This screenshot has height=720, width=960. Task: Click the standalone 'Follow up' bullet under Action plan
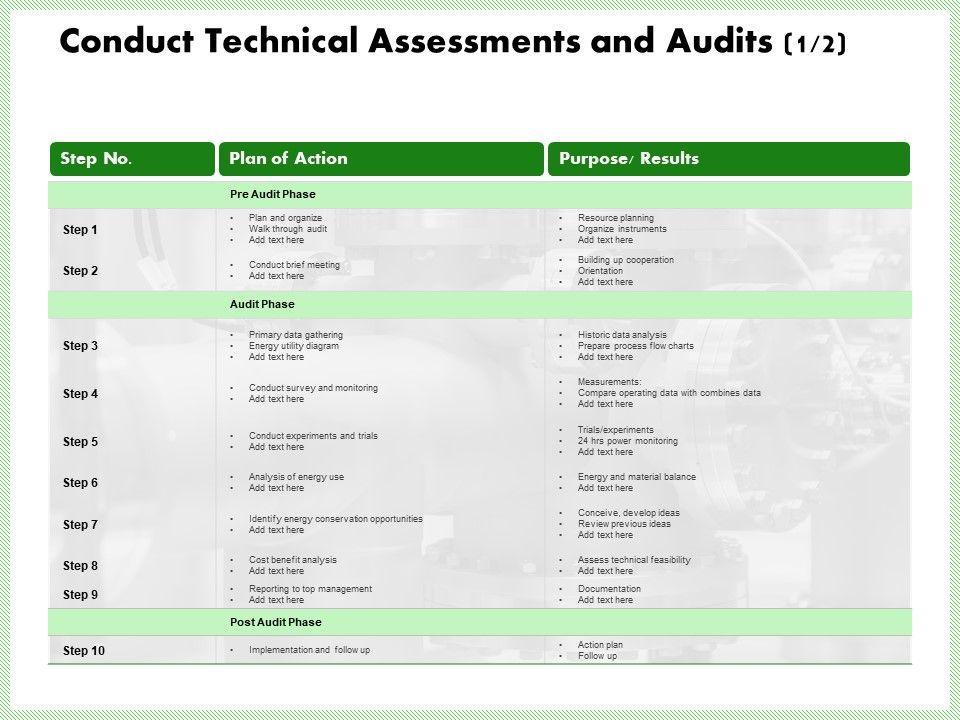pos(598,656)
